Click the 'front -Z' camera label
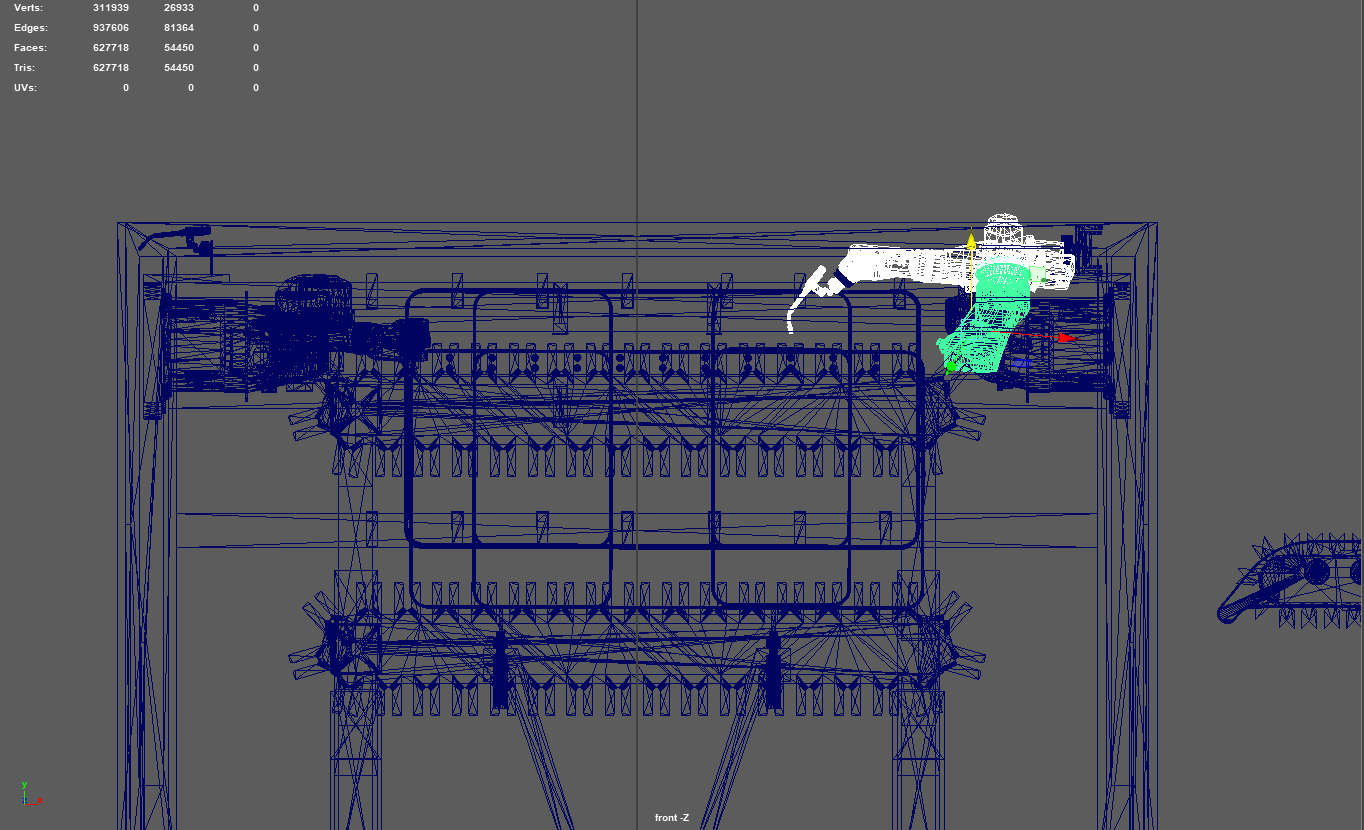Image resolution: width=1364 pixels, height=830 pixels. [x=671, y=818]
